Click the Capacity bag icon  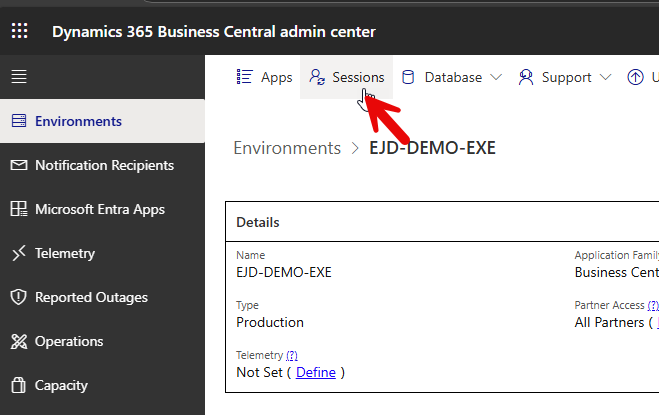coord(18,385)
